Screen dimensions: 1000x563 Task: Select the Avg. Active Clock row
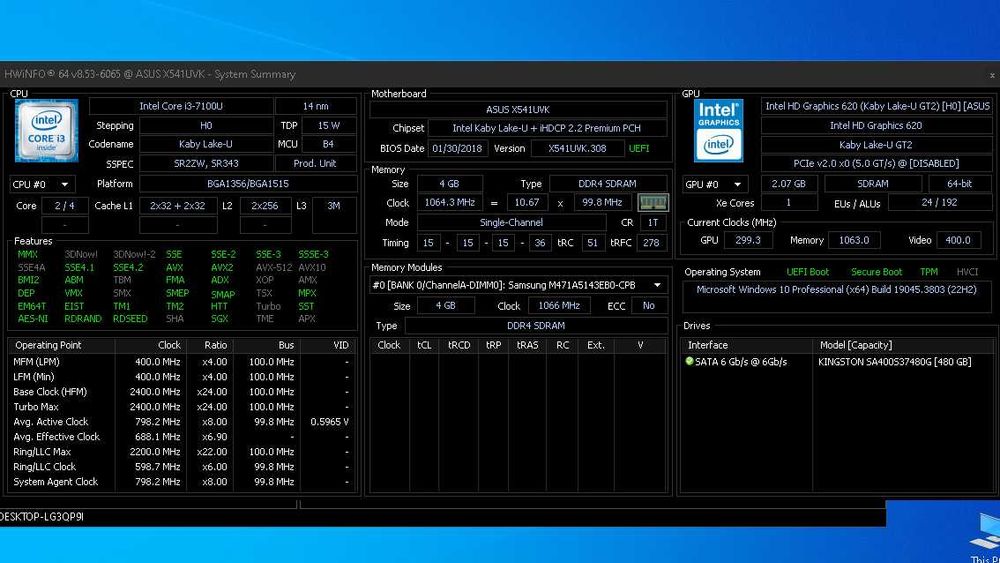pyautogui.click(x=182, y=421)
